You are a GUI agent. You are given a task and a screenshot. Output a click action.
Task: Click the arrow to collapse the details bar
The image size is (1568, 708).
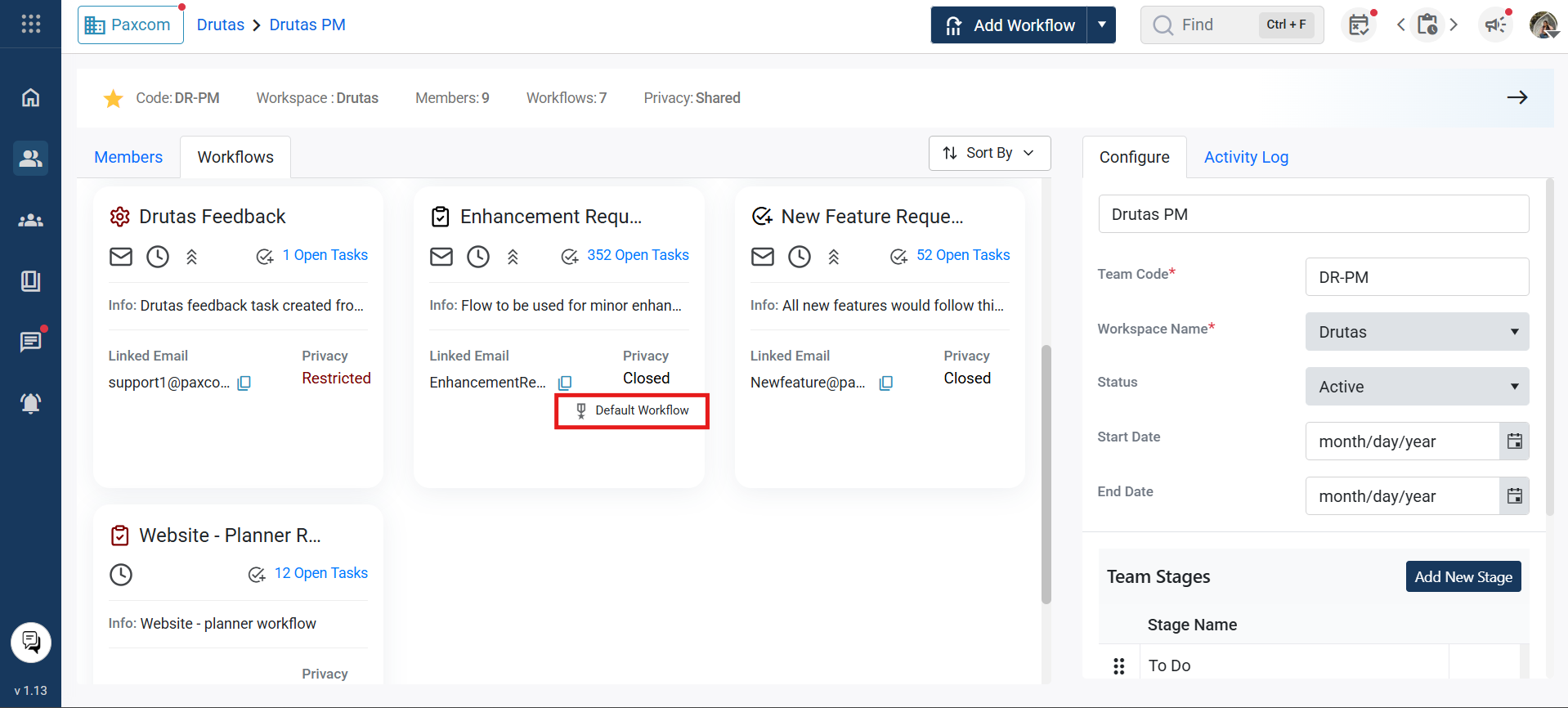(1517, 97)
